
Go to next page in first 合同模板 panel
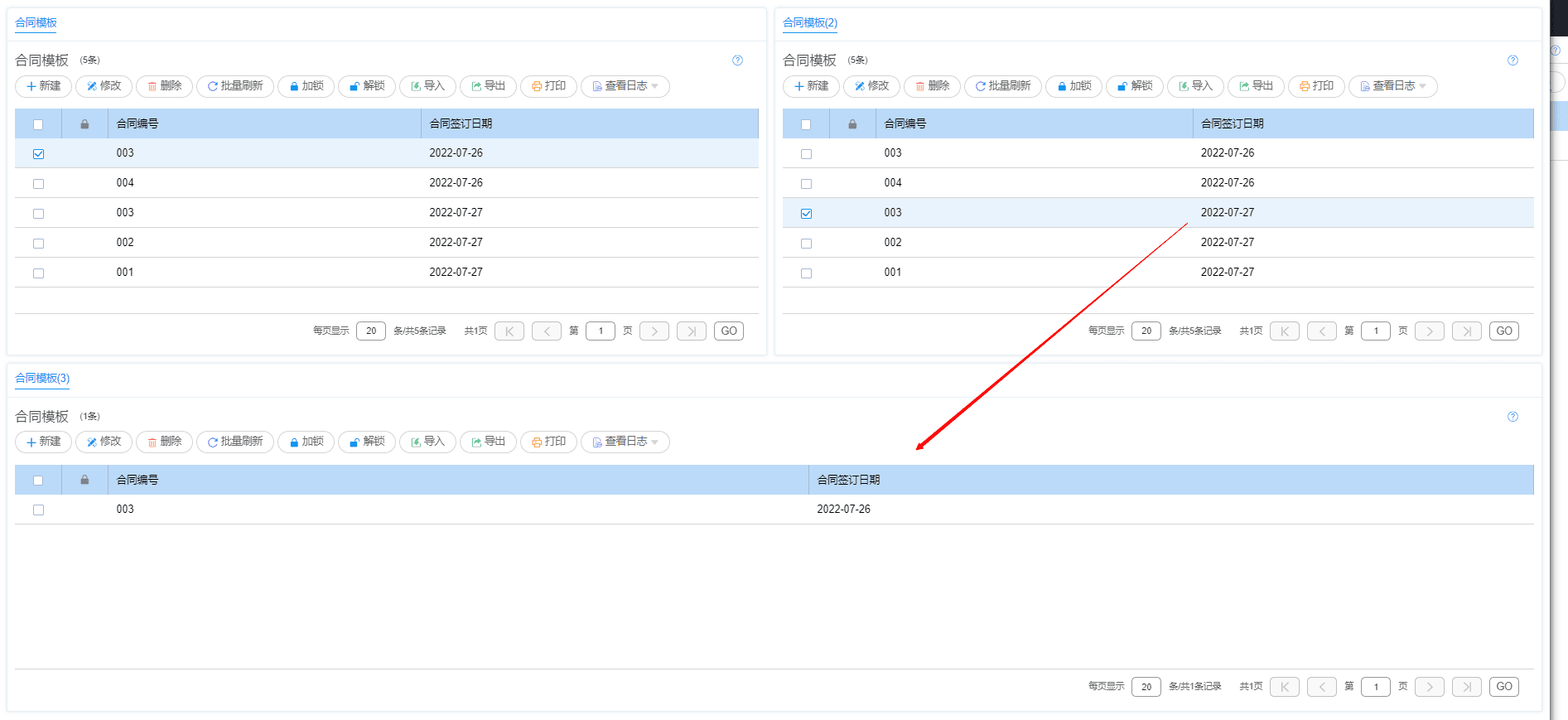tap(654, 331)
